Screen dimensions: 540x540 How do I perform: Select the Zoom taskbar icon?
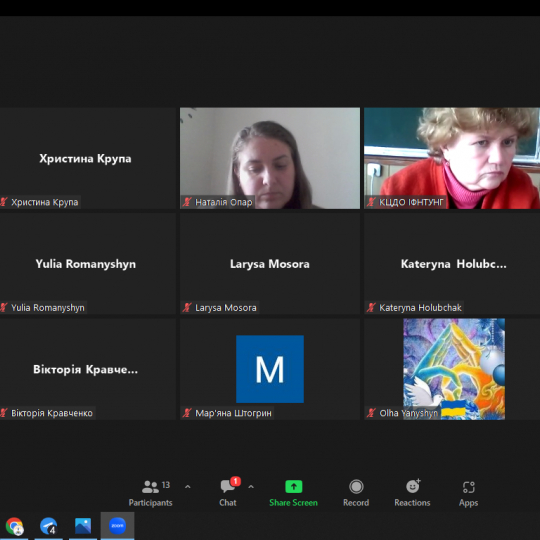click(117, 526)
